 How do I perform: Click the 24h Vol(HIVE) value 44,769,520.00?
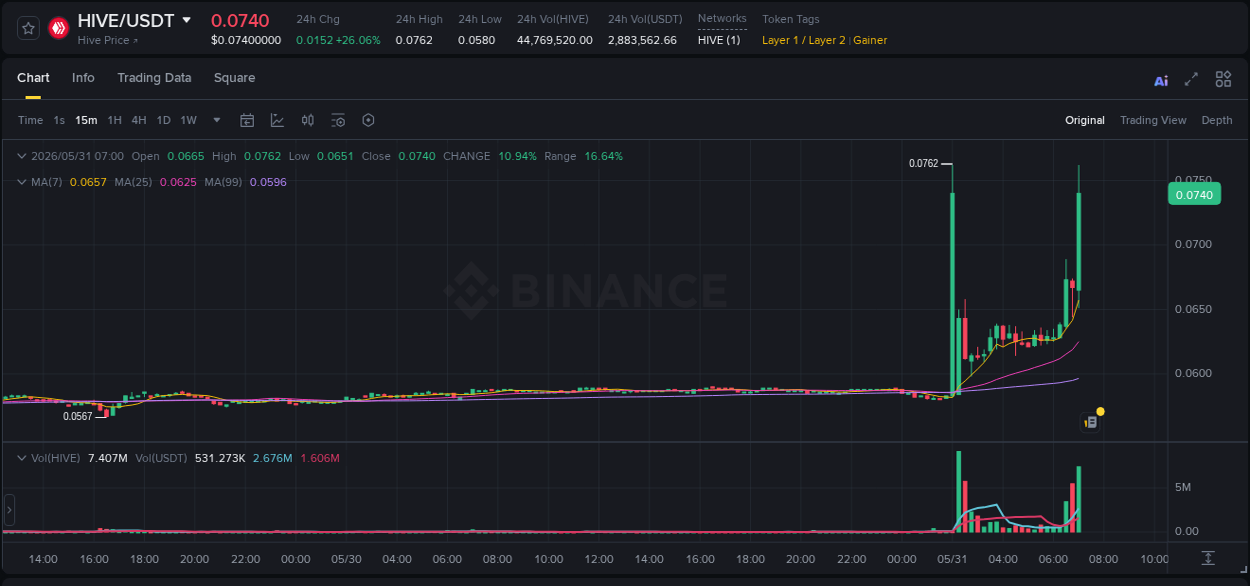point(555,40)
